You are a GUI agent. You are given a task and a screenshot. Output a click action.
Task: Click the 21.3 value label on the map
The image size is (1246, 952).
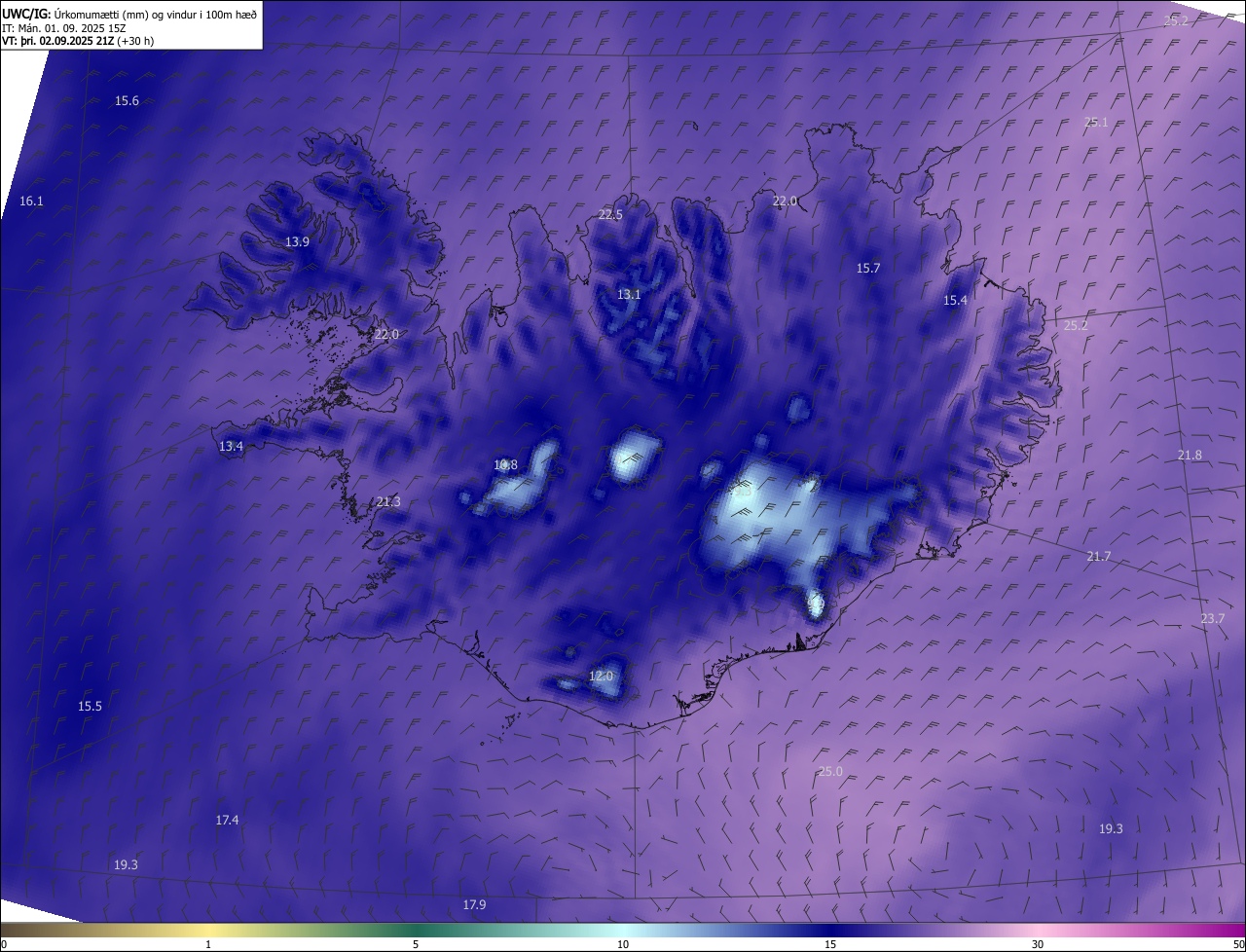[x=387, y=502]
